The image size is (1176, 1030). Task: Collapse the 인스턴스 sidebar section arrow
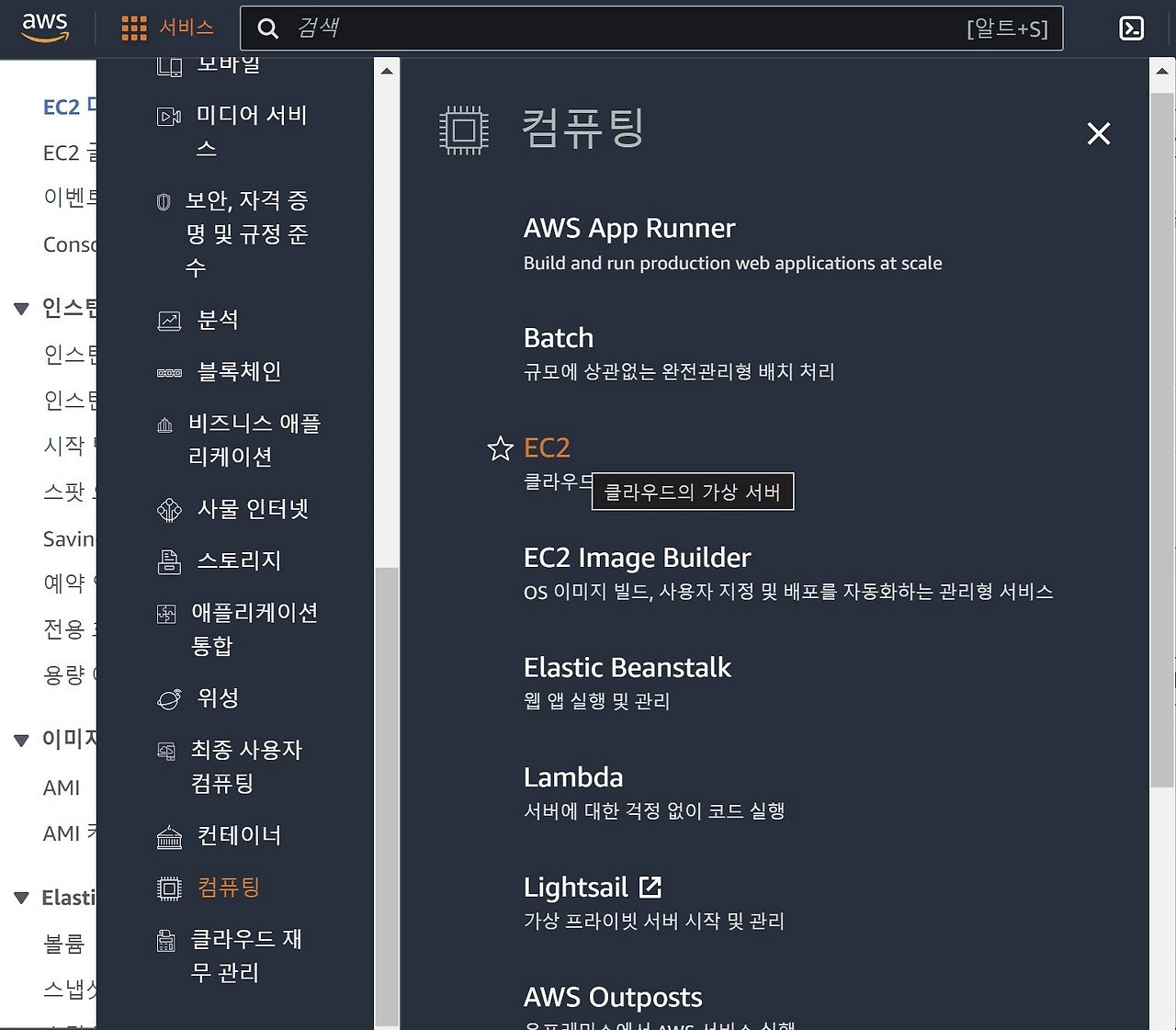click(x=21, y=309)
